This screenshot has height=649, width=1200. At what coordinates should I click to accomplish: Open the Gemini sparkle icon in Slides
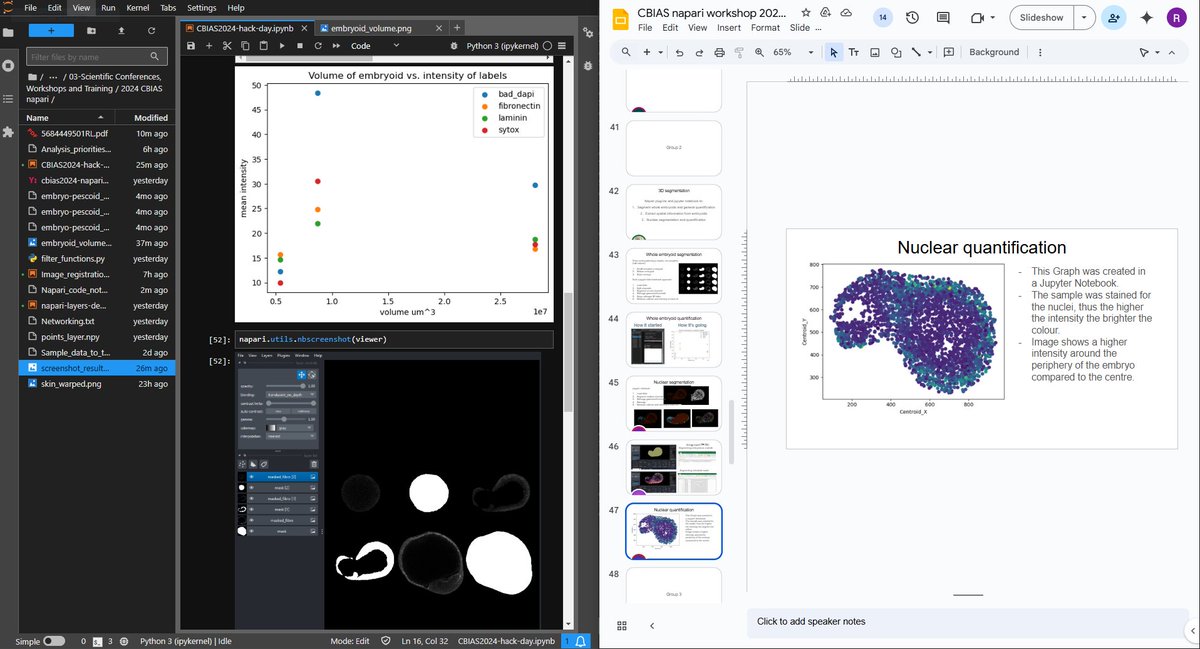(1146, 18)
